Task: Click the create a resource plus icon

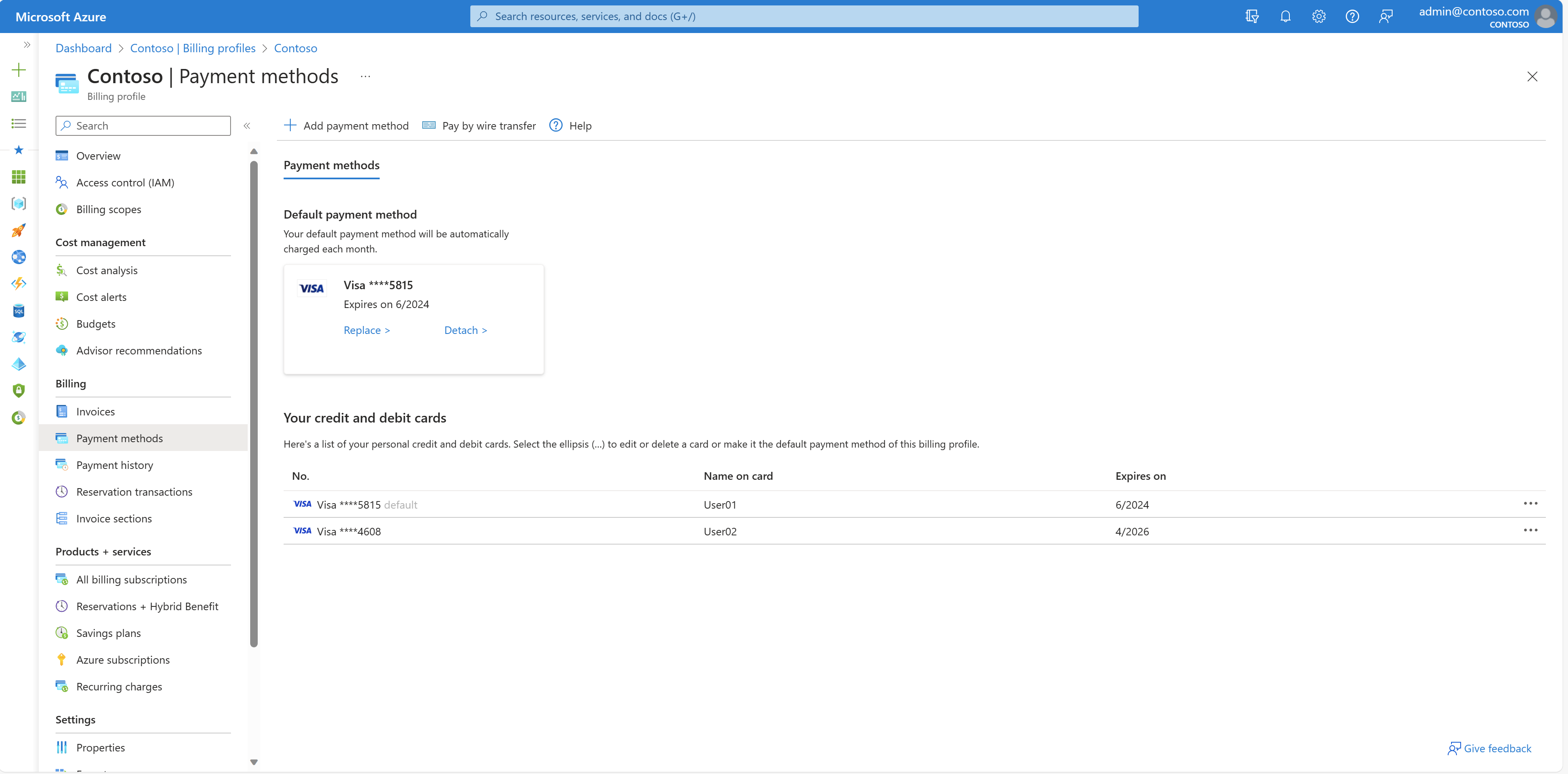Action: (19, 70)
